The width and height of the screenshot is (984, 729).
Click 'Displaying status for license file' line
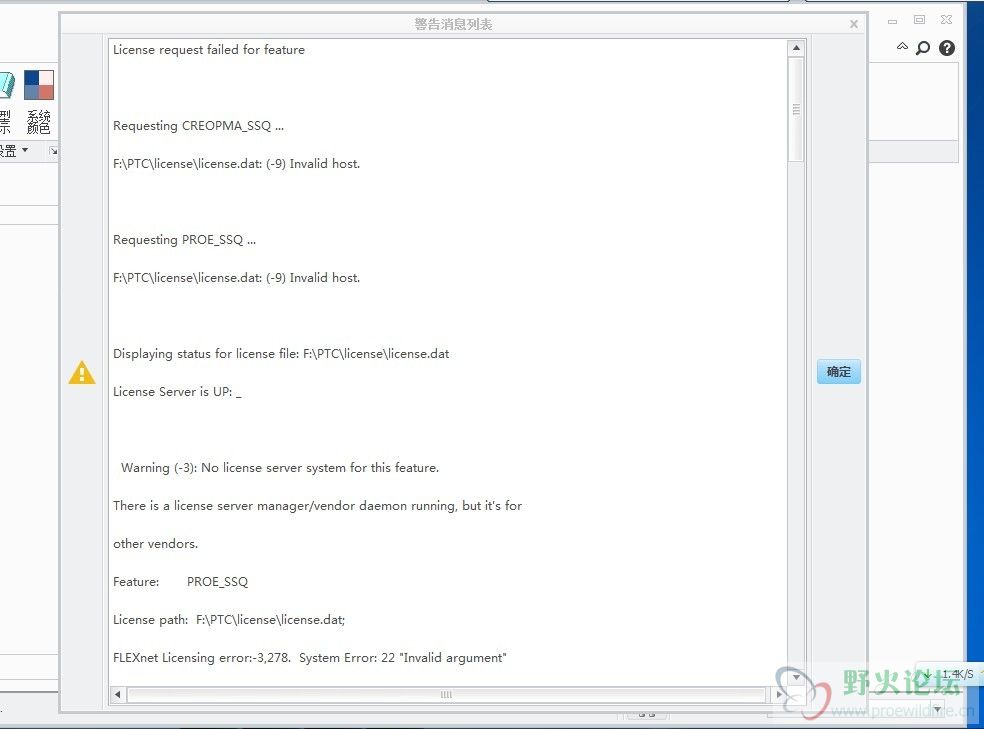pos(281,354)
